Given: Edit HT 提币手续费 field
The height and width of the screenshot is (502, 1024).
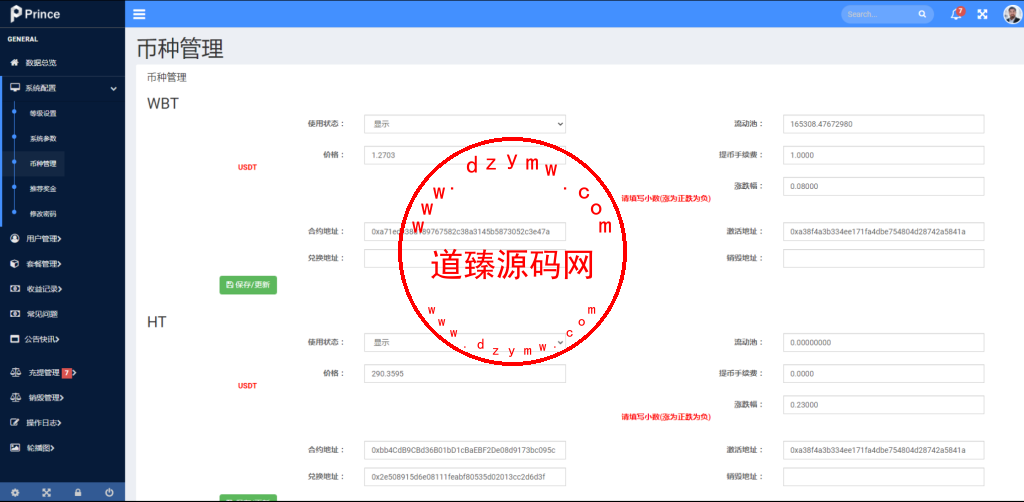Looking at the screenshot, I should pos(884,373).
